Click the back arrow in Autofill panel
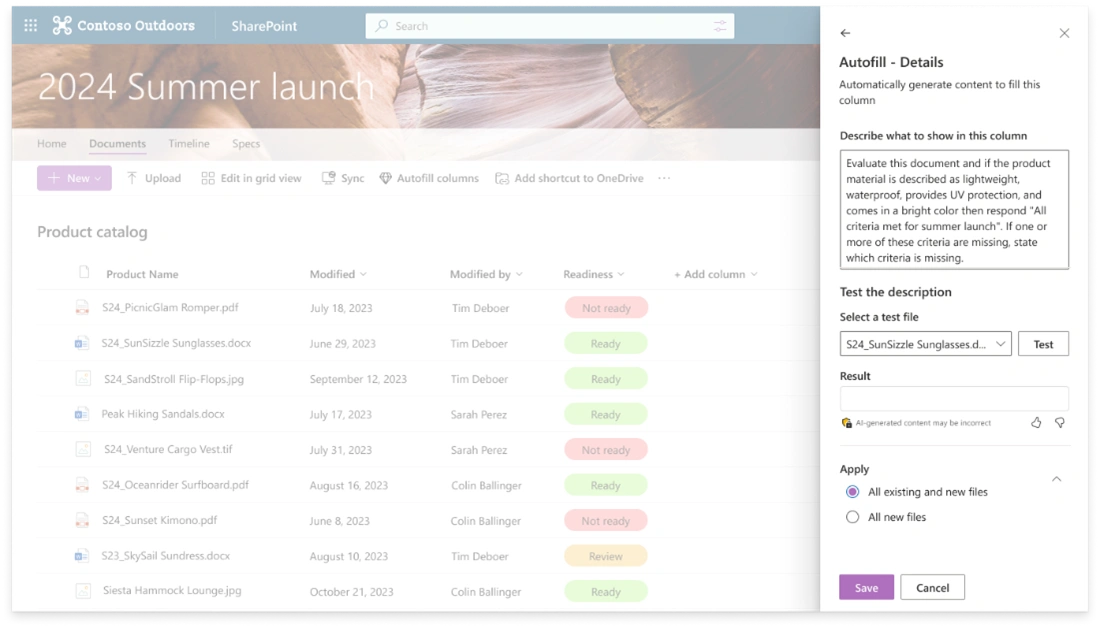The image size is (1100, 628). click(x=845, y=33)
